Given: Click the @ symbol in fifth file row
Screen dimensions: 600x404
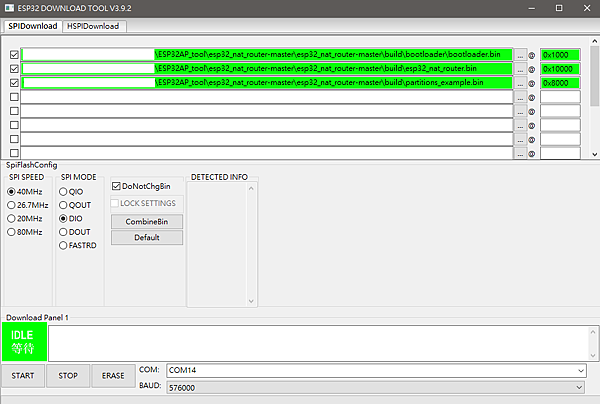Looking at the screenshot, I should [x=532, y=112].
